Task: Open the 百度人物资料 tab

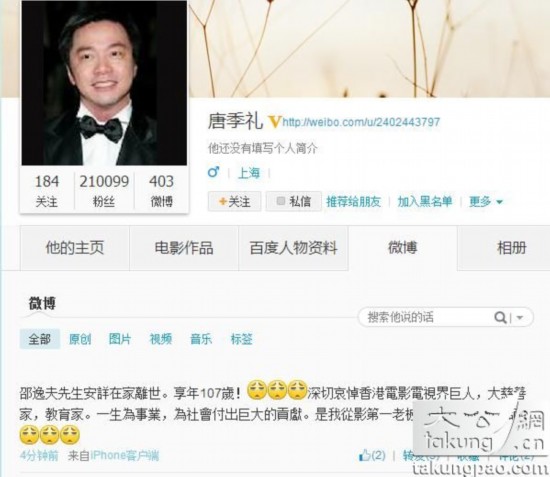Action: click(293, 248)
